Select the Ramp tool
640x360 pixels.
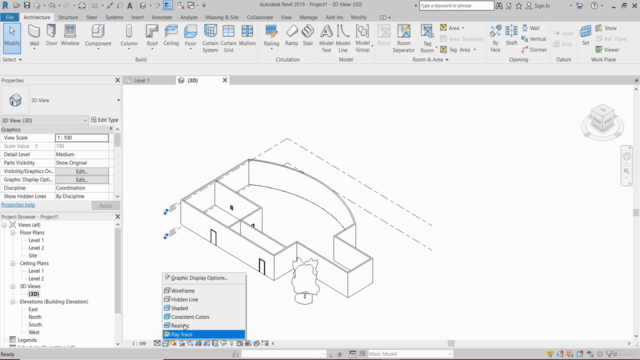pos(291,35)
